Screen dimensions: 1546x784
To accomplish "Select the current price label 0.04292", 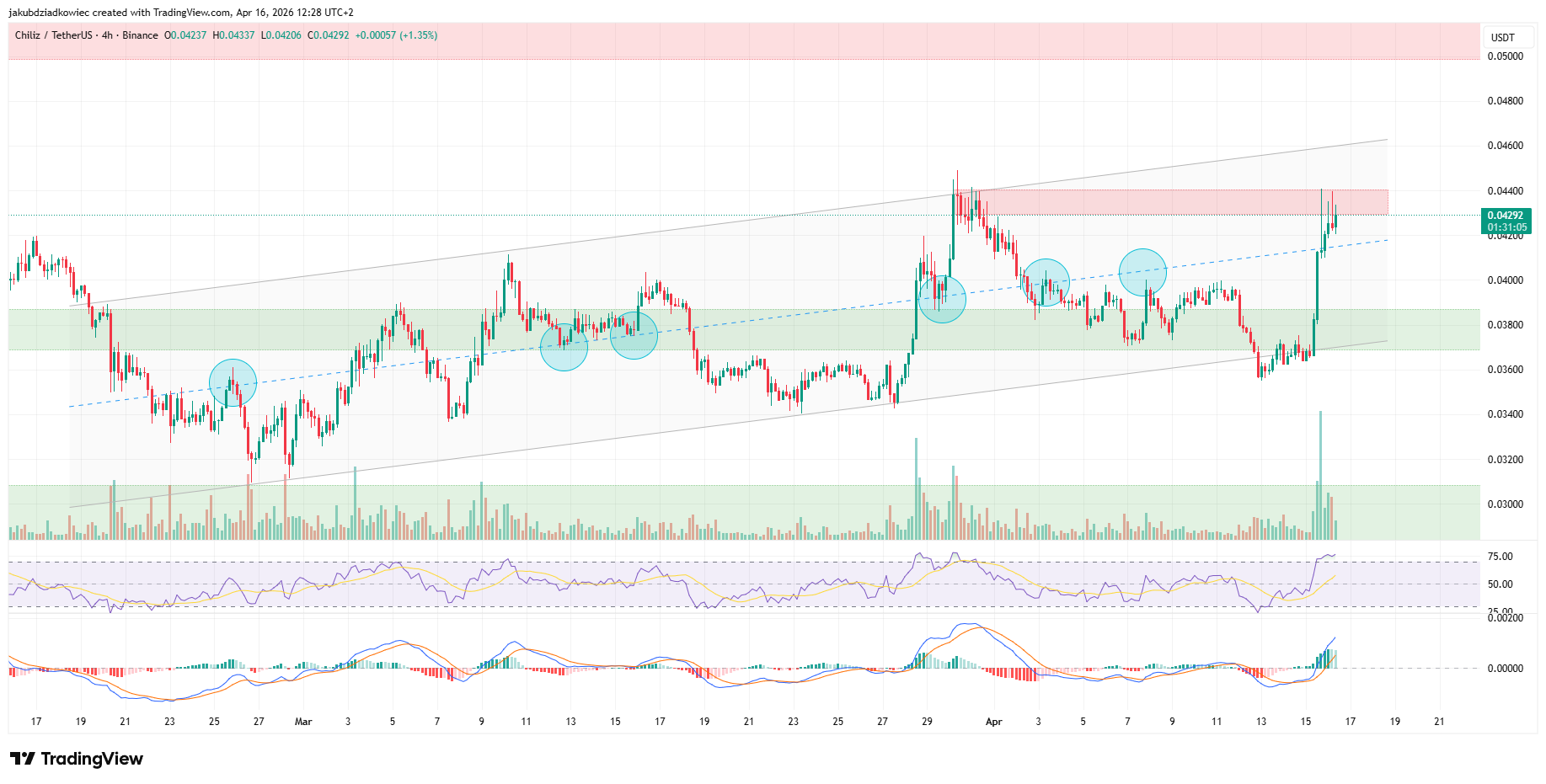I will click(x=1507, y=216).
